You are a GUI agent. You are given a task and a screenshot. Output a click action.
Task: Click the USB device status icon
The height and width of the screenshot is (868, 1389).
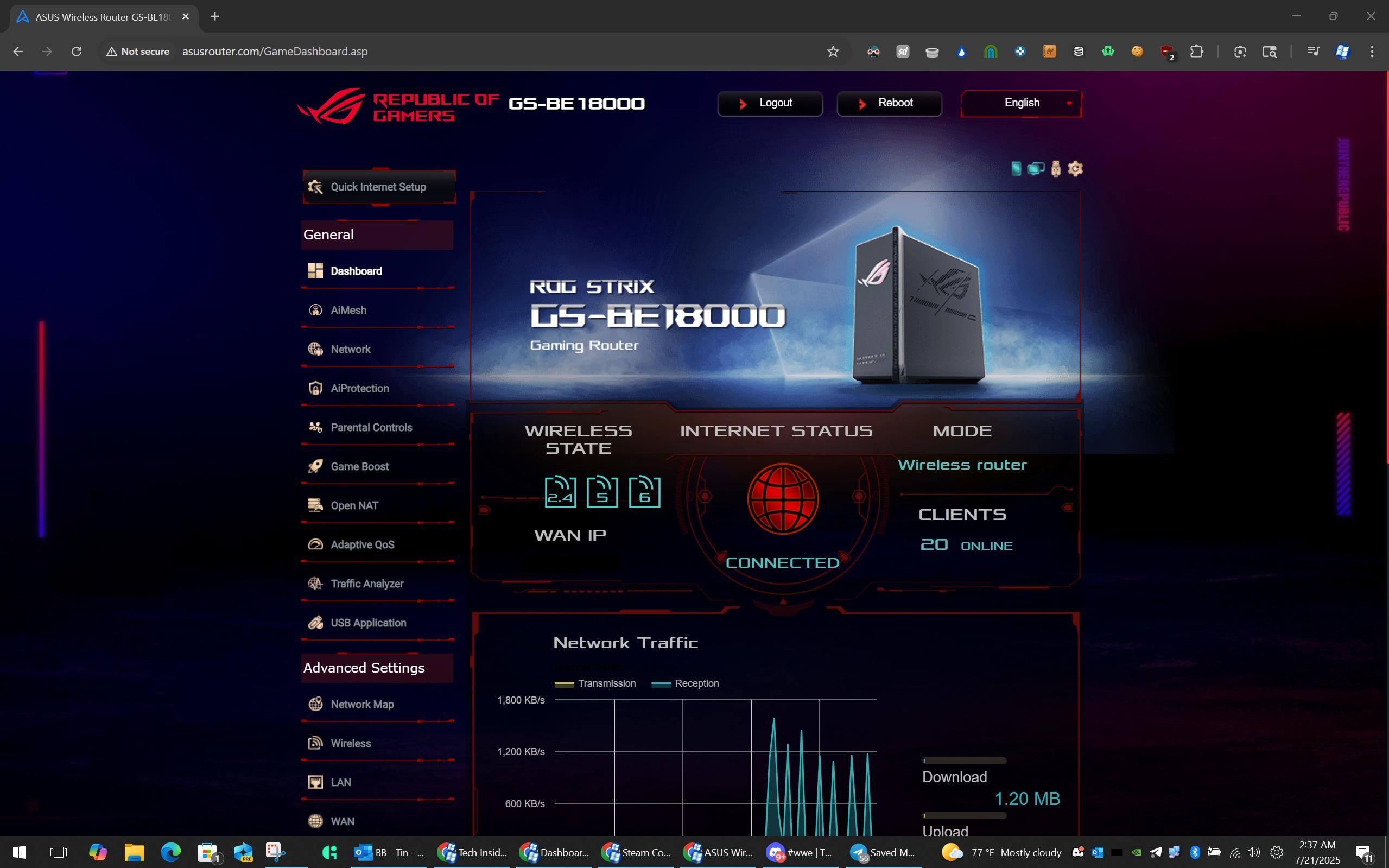coord(1056,169)
